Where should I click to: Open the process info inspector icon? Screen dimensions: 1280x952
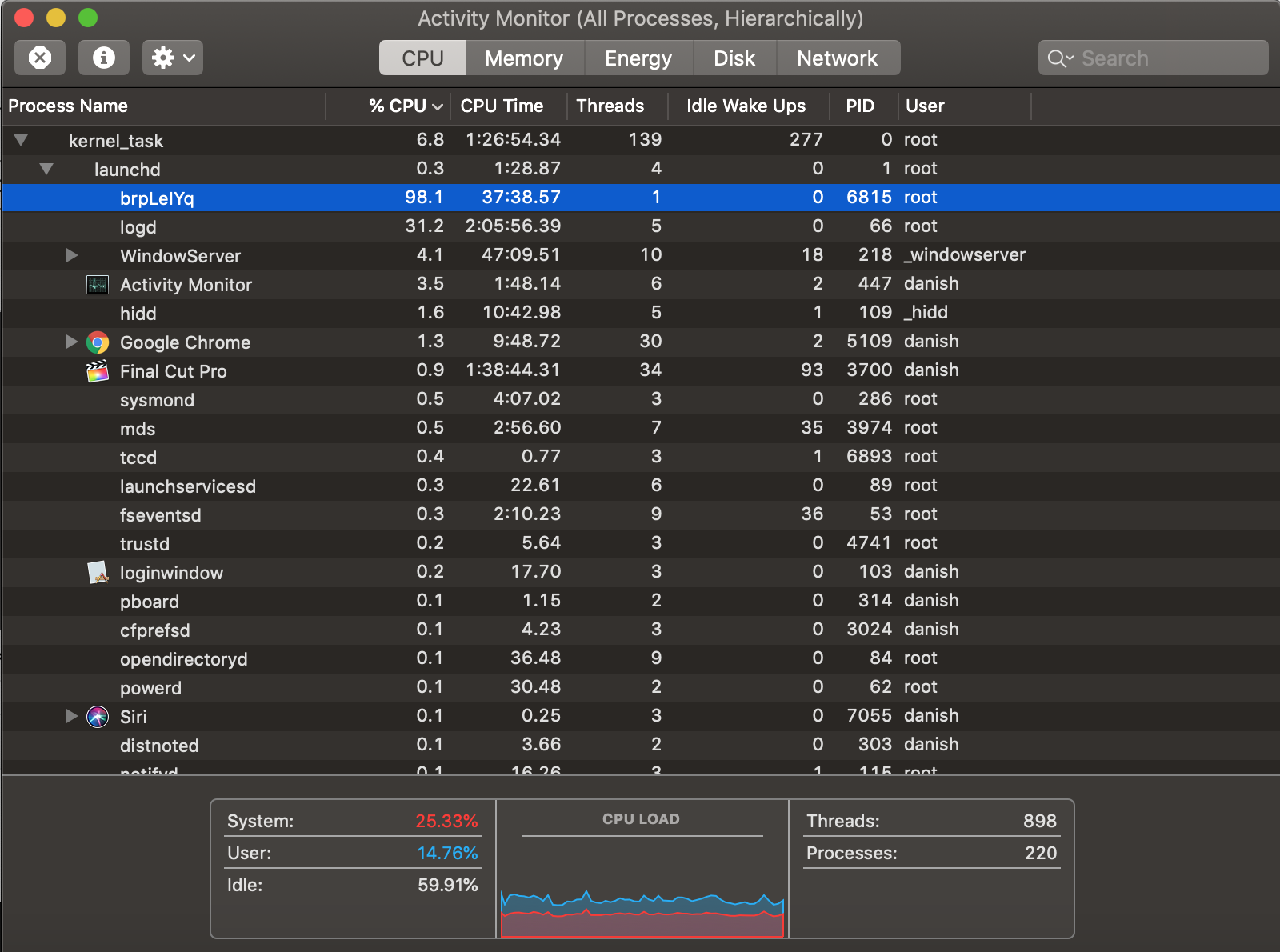(x=104, y=58)
